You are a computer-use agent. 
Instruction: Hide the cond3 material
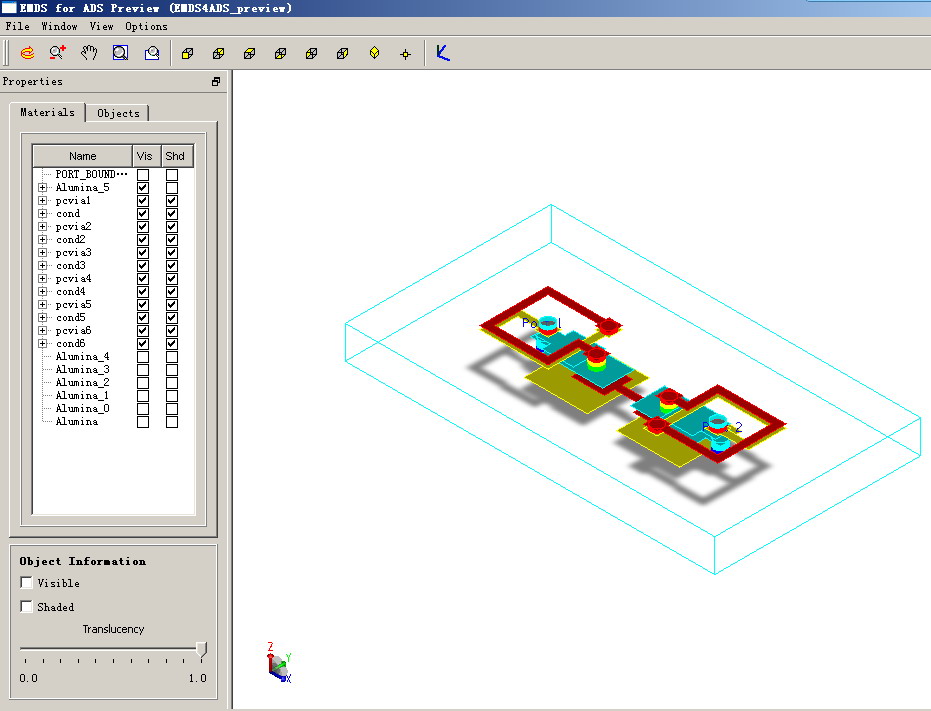pos(143,266)
